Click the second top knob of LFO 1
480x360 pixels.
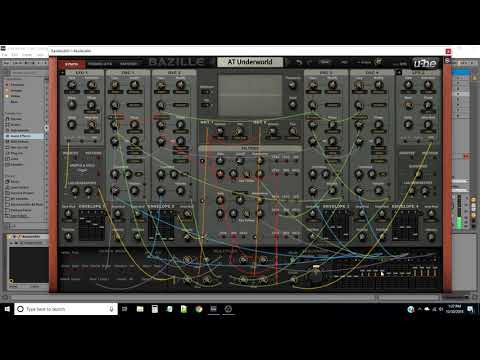[x=91, y=85]
